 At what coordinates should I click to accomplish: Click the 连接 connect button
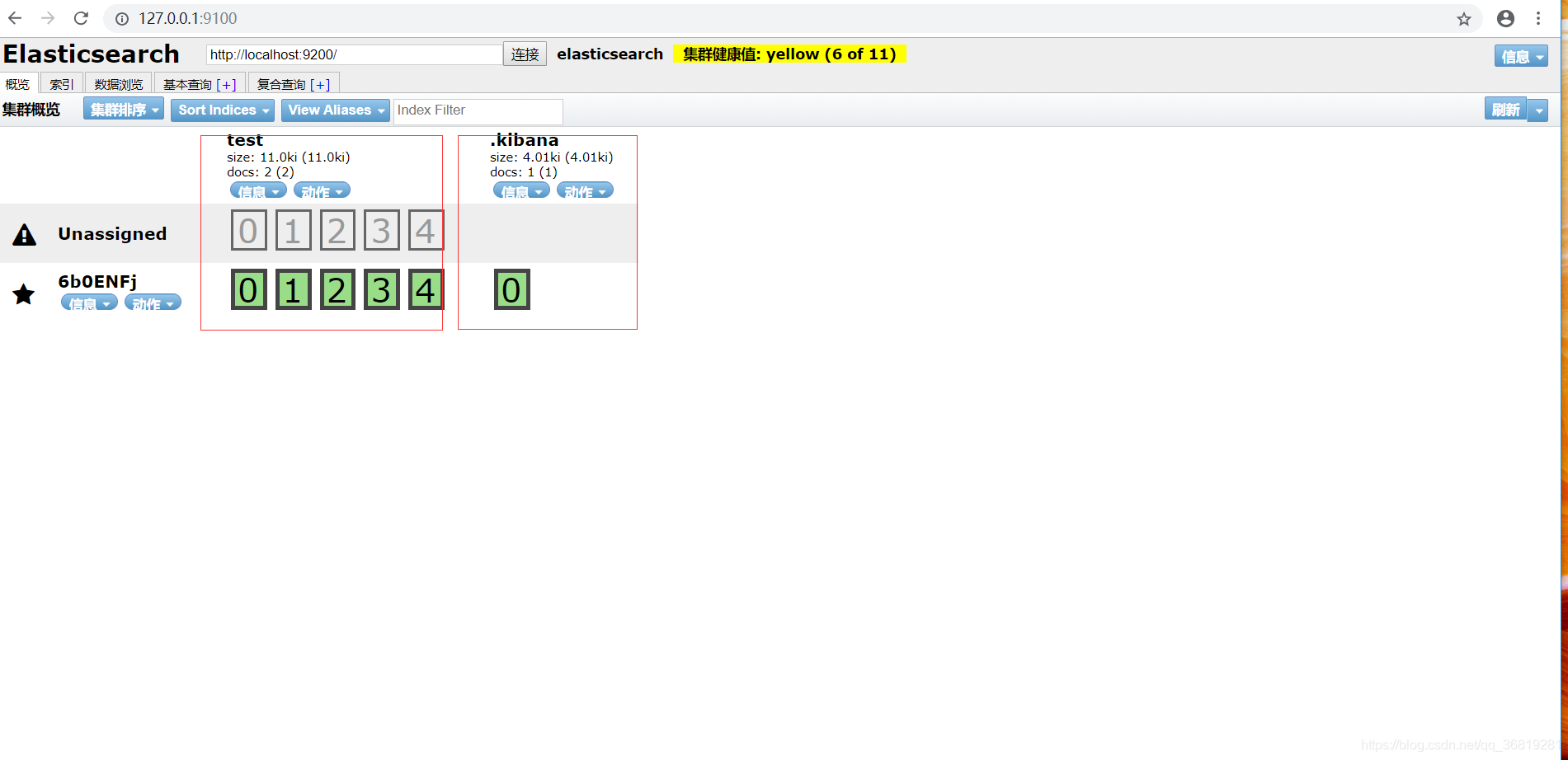coord(525,54)
